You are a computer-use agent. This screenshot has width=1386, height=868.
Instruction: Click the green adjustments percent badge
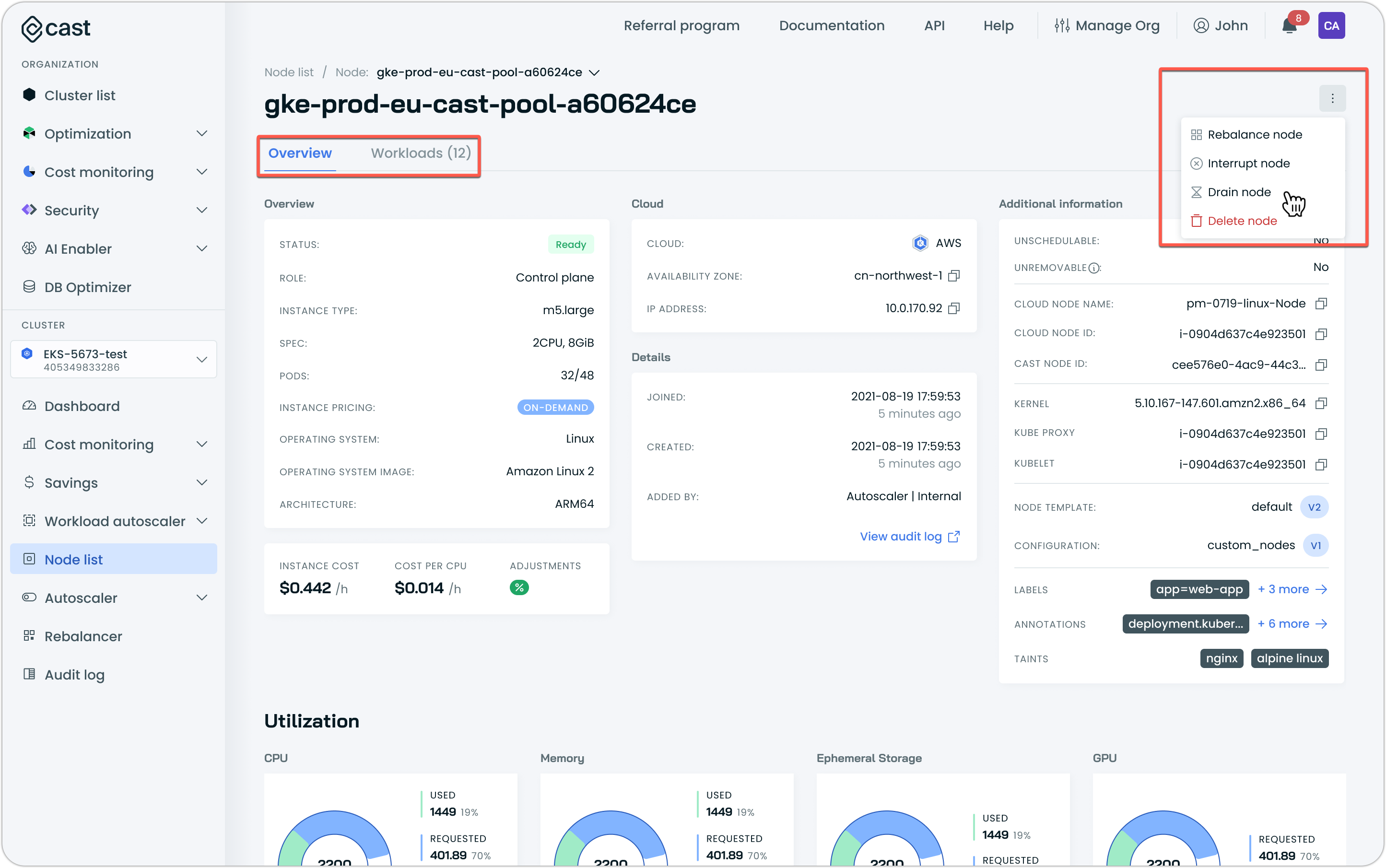point(519,588)
